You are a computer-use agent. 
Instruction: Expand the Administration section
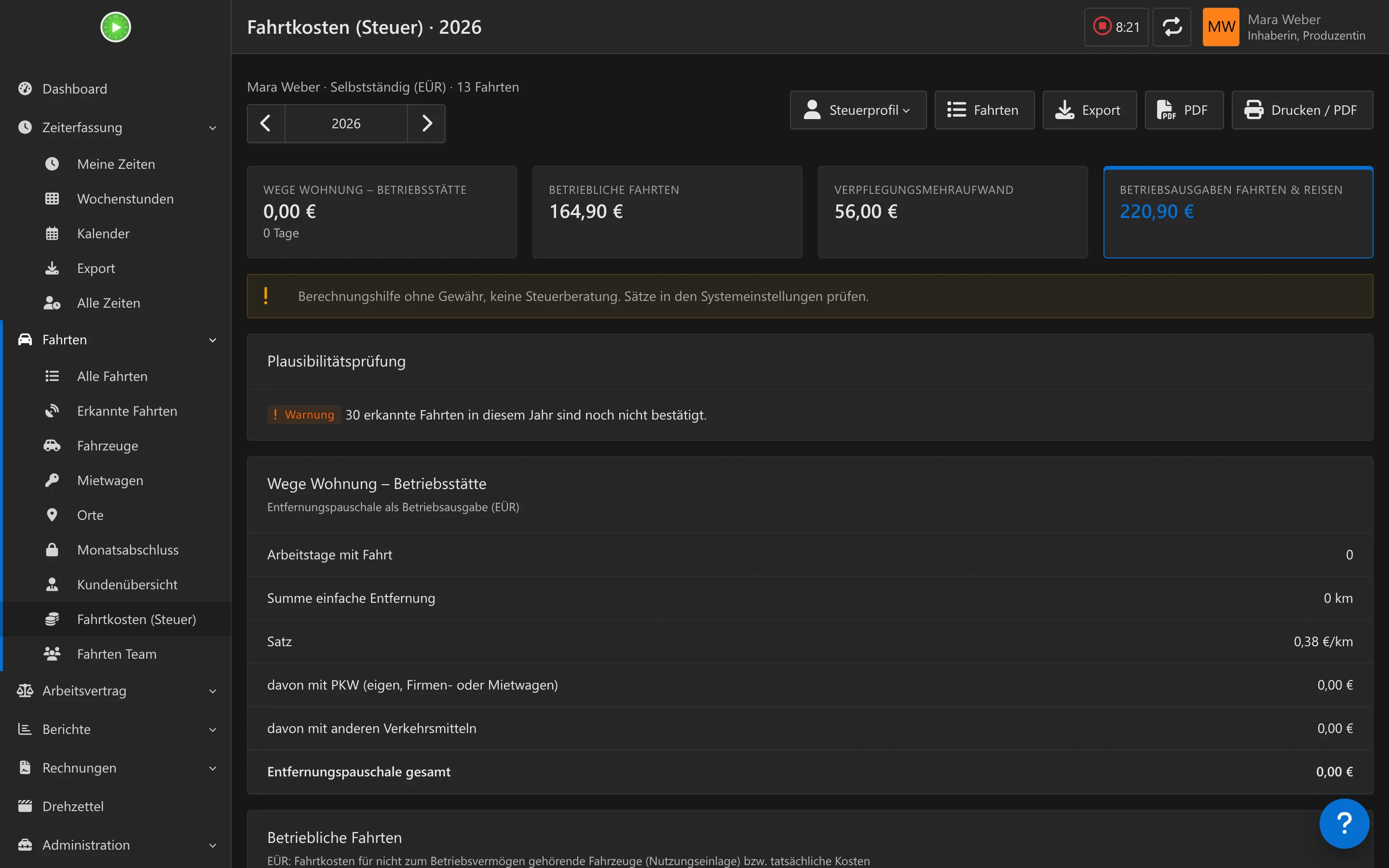(x=115, y=844)
